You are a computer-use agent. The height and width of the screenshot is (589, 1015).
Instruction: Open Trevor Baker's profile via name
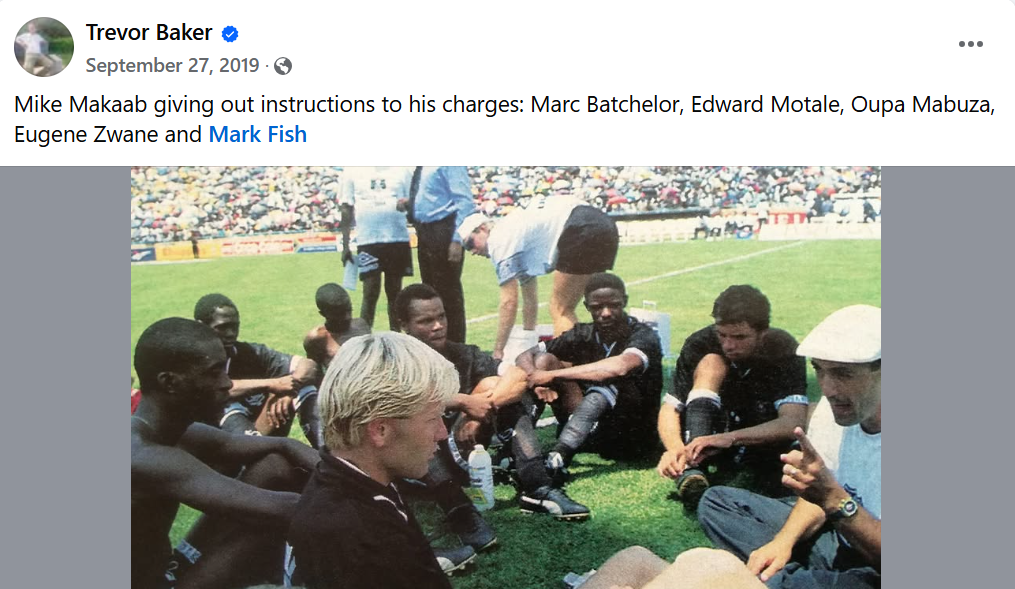[149, 33]
